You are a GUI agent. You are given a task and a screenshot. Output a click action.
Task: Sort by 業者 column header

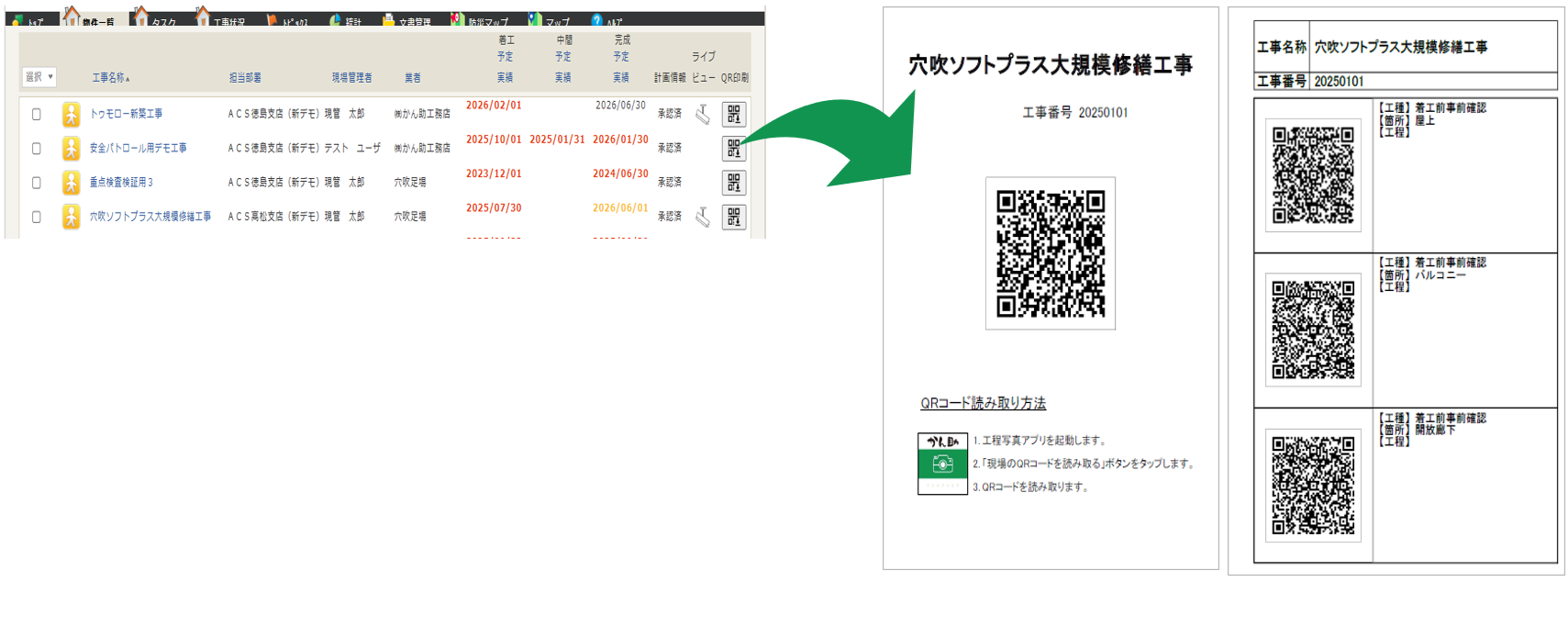413,78
